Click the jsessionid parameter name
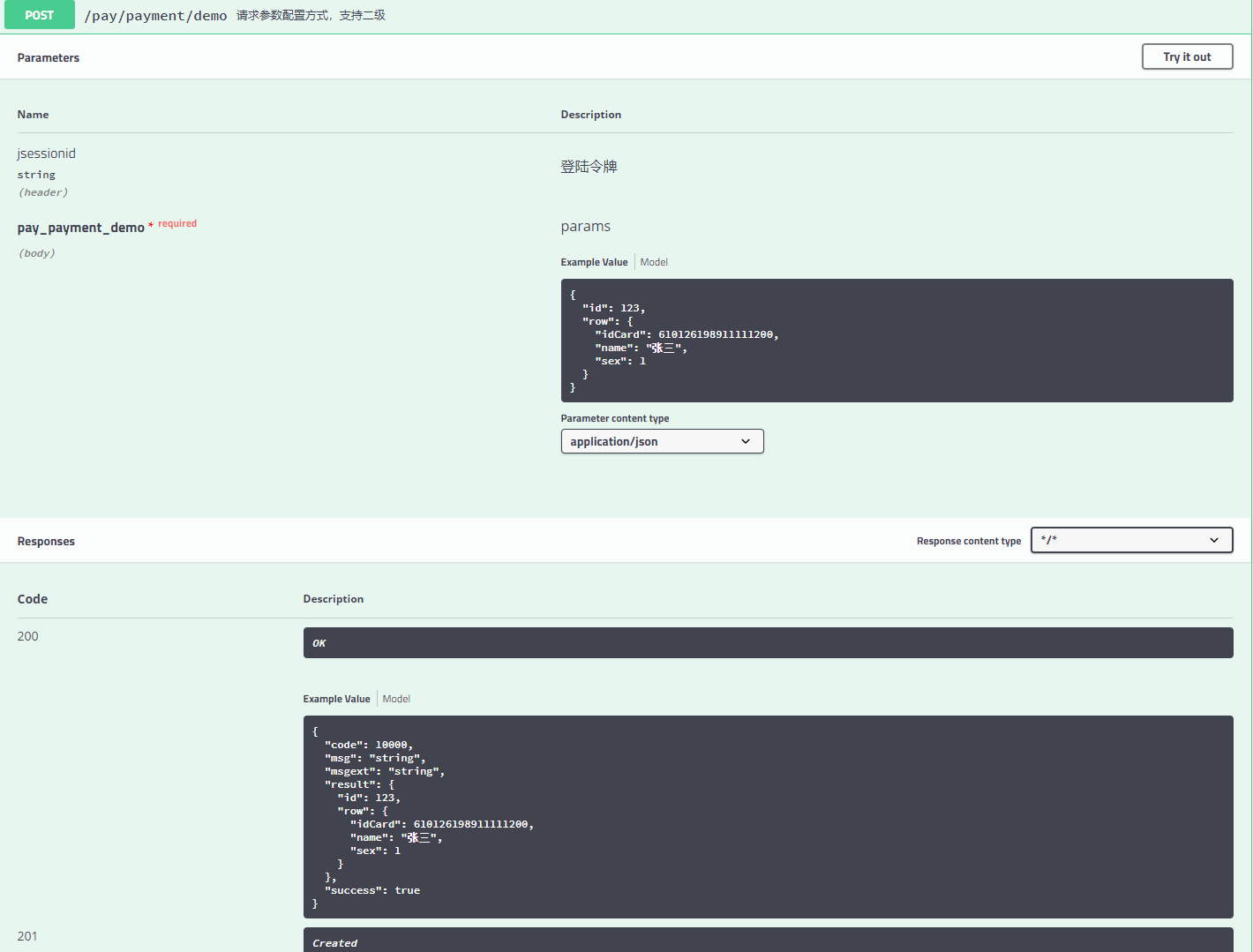 (x=46, y=153)
